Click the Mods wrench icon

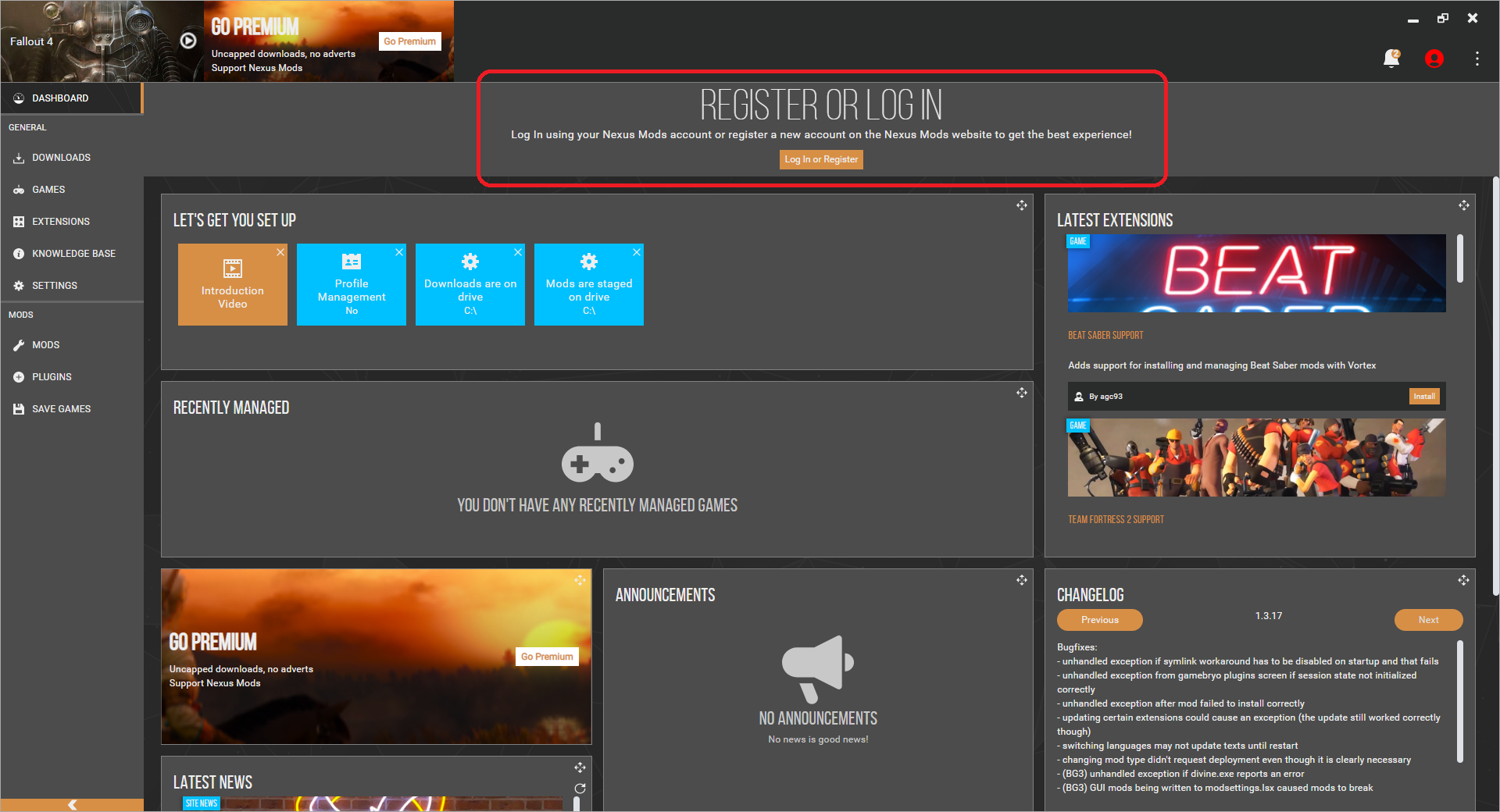19,345
